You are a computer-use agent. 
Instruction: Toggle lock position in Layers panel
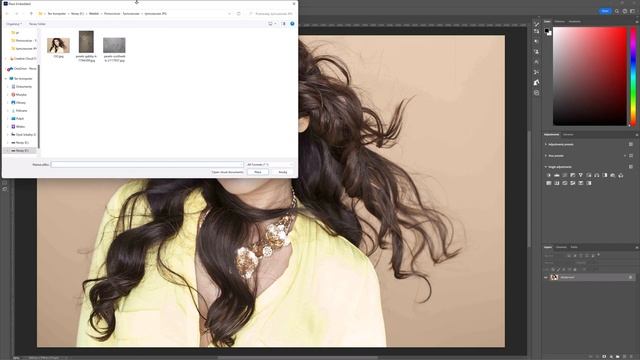pyautogui.click(x=564, y=269)
